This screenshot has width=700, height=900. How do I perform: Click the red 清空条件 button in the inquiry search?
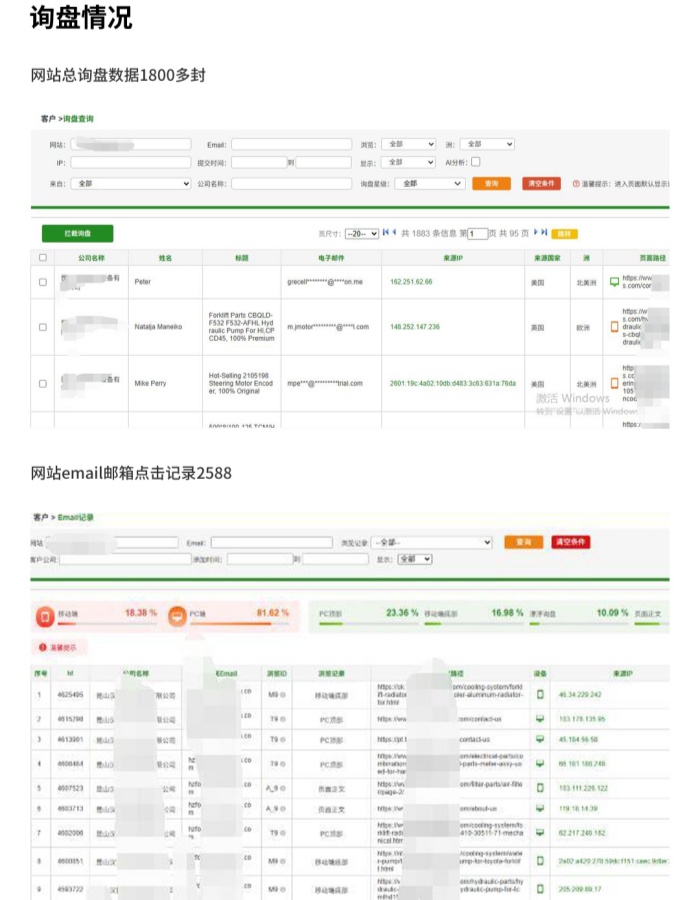pyautogui.click(x=541, y=184)
